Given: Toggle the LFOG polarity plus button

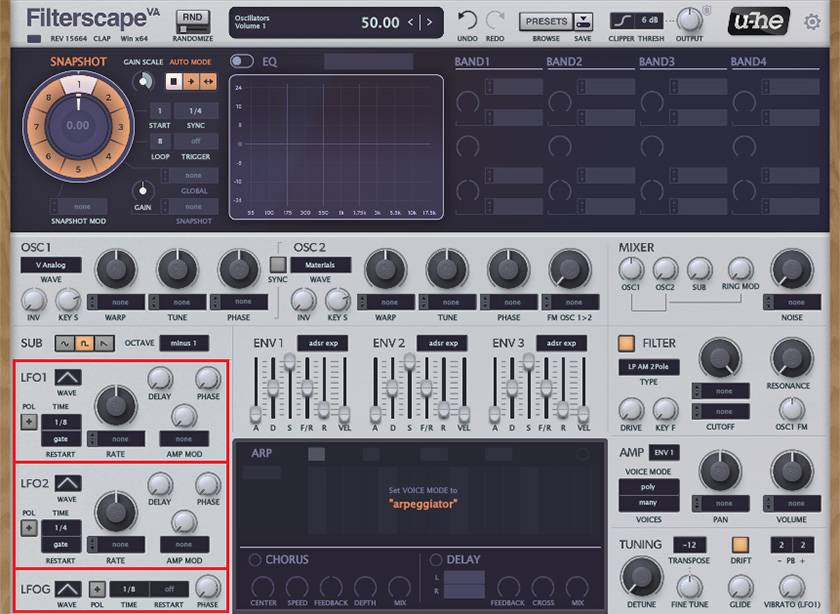Looking at the screenshot, I should [x=97, y=589].
